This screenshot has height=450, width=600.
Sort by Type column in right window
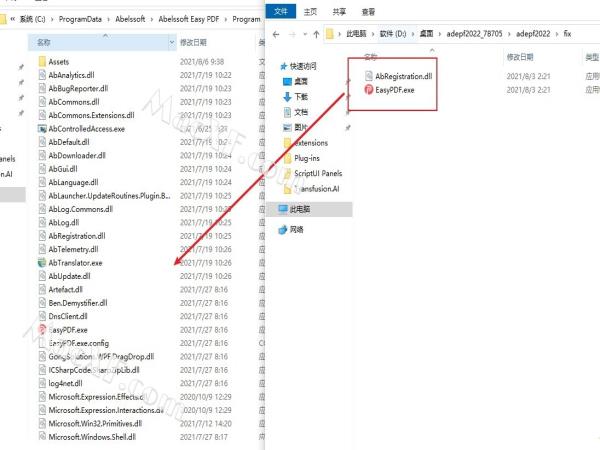click(592, 57)
